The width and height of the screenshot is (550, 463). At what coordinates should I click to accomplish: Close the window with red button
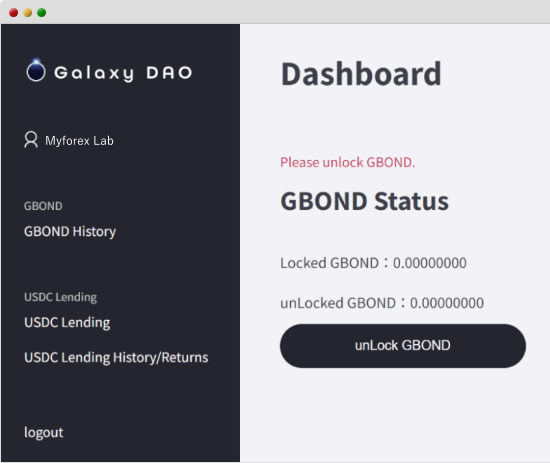coord(14,13)
